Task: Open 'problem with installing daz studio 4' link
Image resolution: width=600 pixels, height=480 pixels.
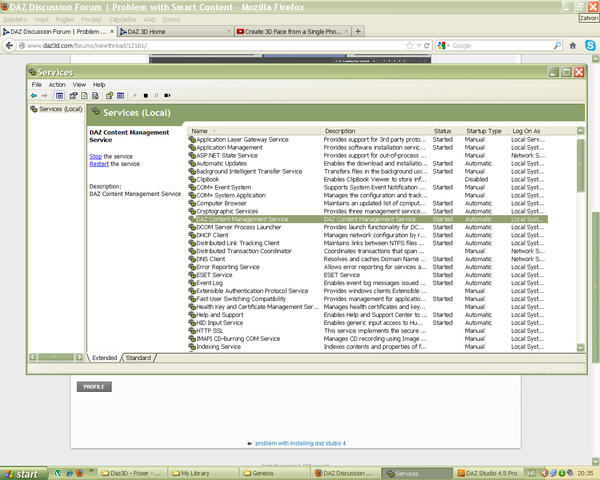Action: [x=300, y=443]
